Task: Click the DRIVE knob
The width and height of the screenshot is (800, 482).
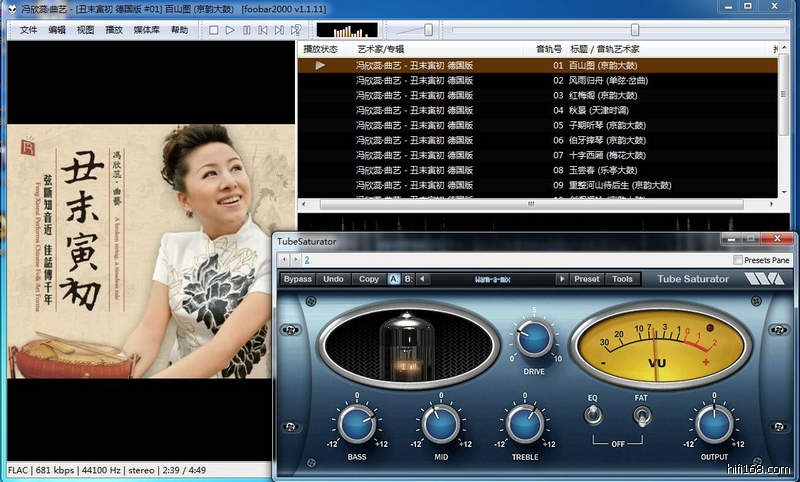Action: (533, 337)
